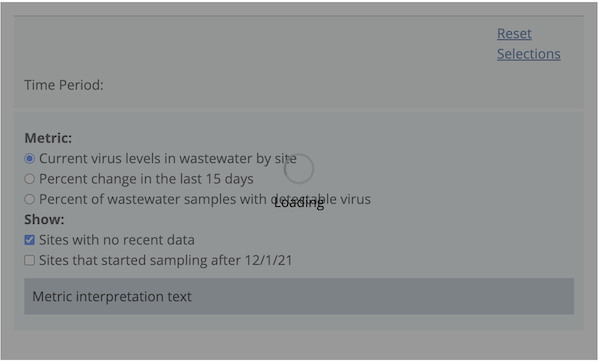This screenshot has height=364, width=600.
Task: Click label text detectable virus
Action: click(x=321, y=199)
